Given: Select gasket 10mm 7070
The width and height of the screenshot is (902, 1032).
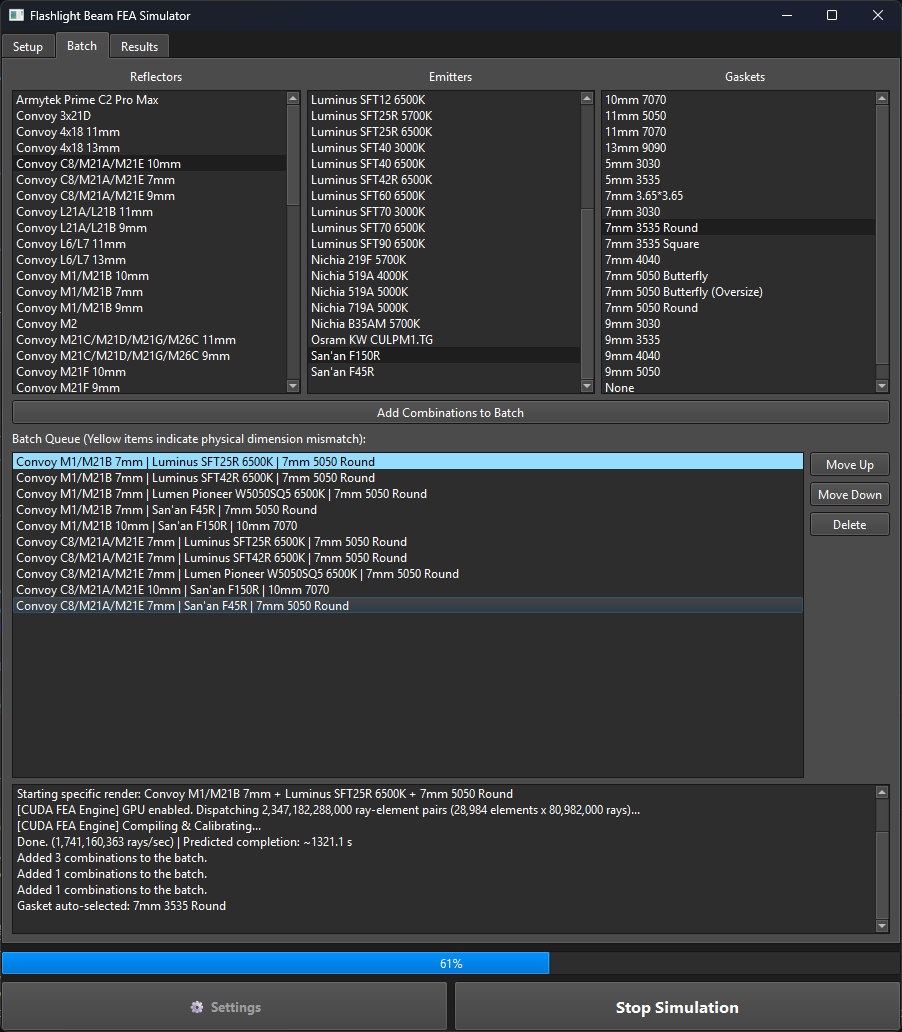Looking at the screenshot, I should point(739,99).
